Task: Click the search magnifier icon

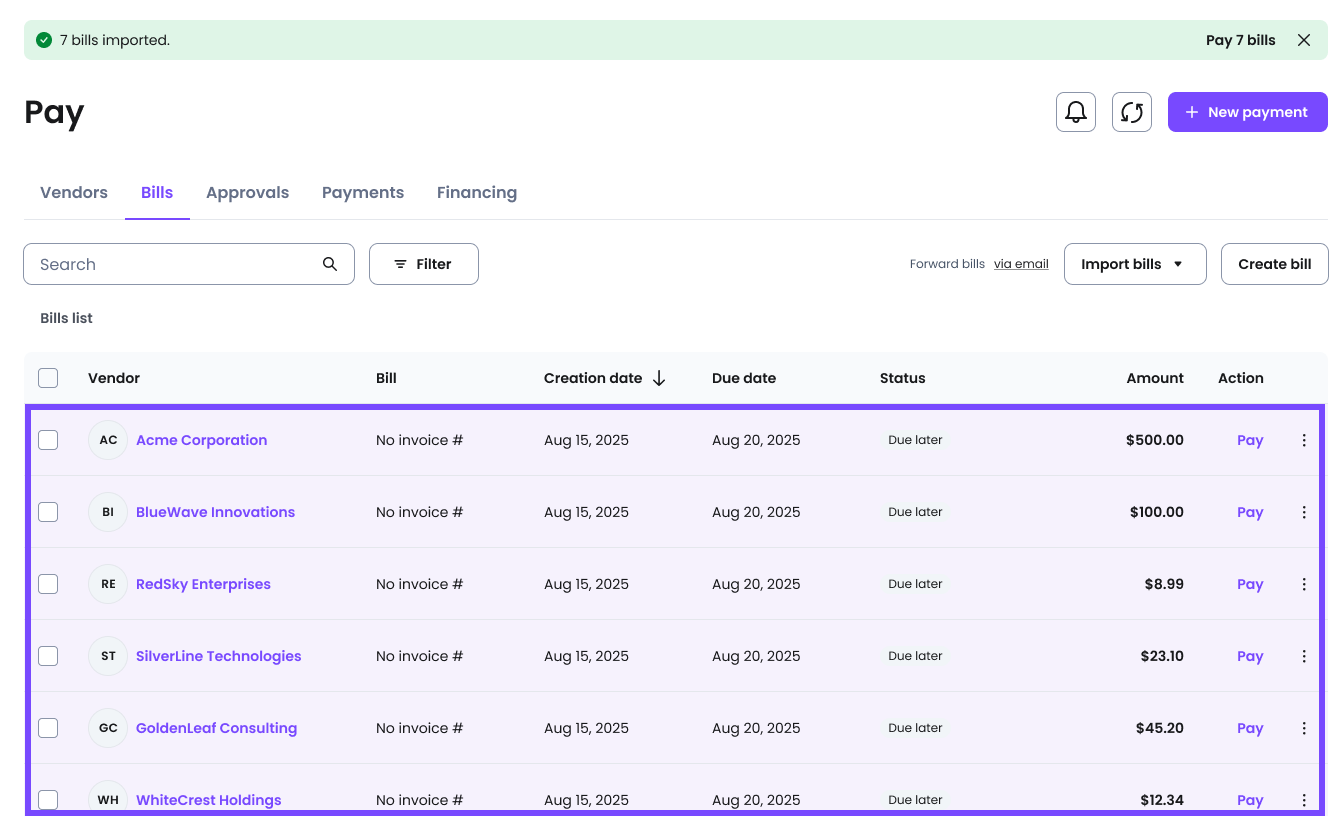Action: (329, 264)
